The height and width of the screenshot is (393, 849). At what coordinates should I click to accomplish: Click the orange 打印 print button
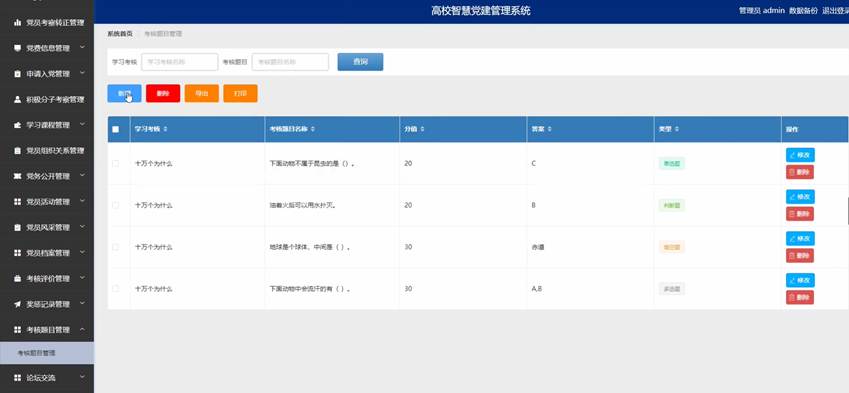click(240, 93)
